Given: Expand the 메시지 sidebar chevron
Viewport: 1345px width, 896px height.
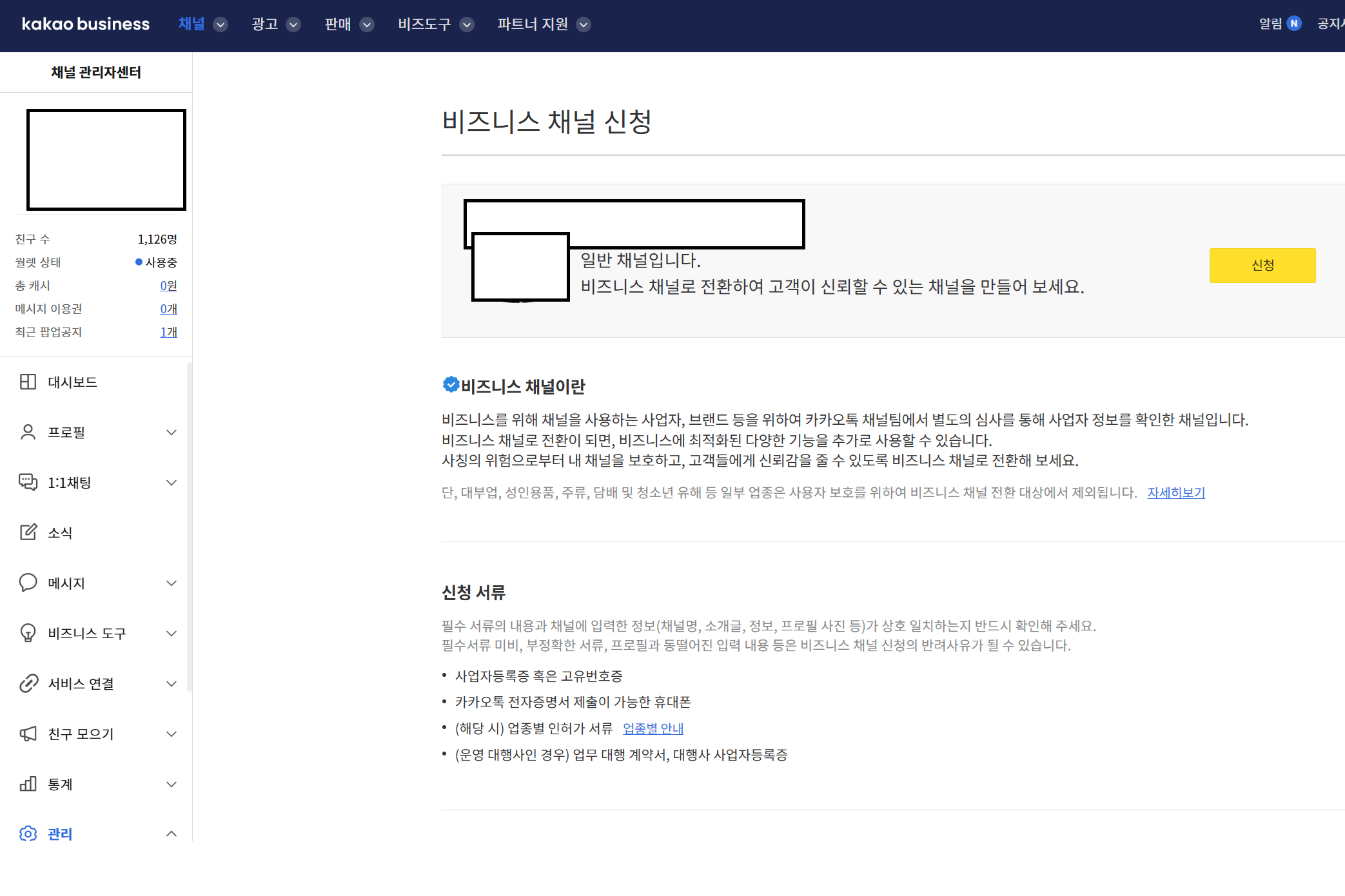Looking at the screenshot, I should (x=172, y=583).
